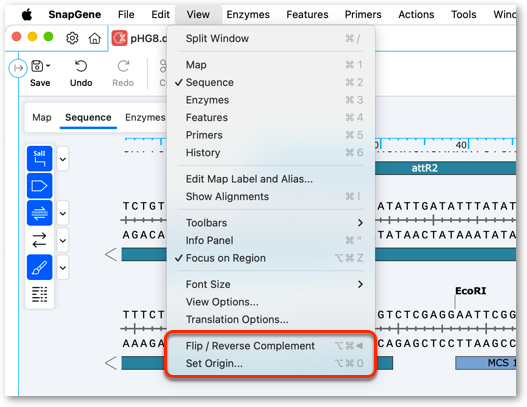Expand dropdown next to SalI enzymes button
527x407 pixels.
pyautogui.click(x=63, y=159)
